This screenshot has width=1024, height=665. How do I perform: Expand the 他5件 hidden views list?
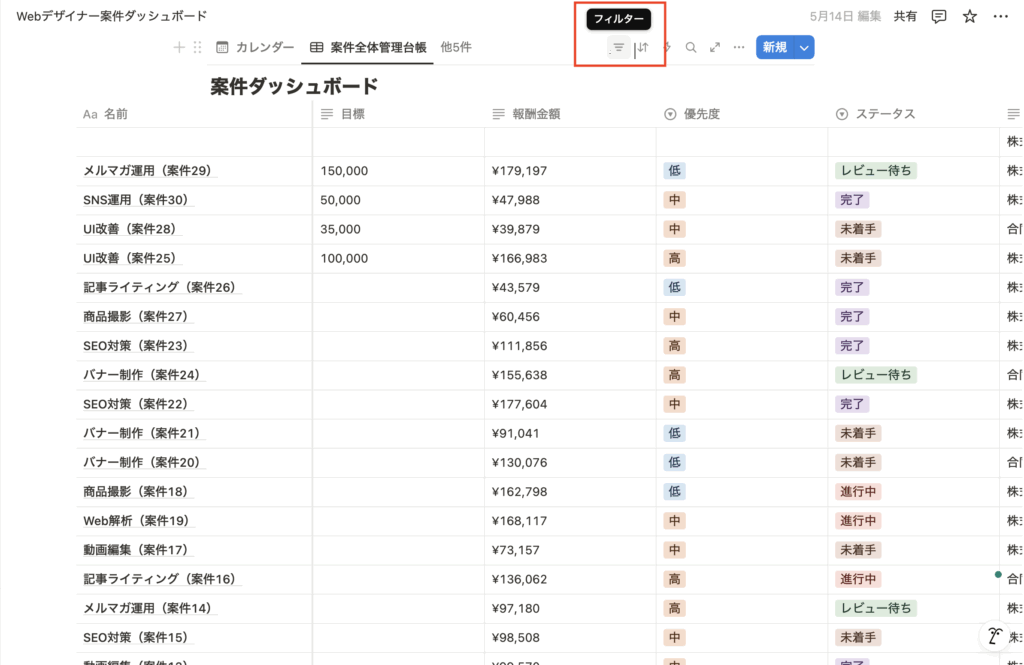(456, 47)
